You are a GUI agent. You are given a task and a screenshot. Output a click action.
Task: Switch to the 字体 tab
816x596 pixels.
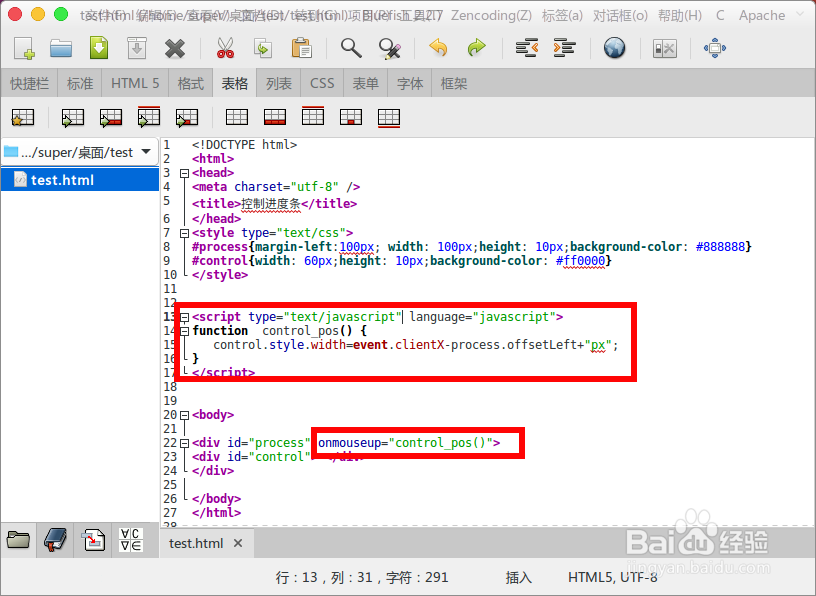(410, 83)
